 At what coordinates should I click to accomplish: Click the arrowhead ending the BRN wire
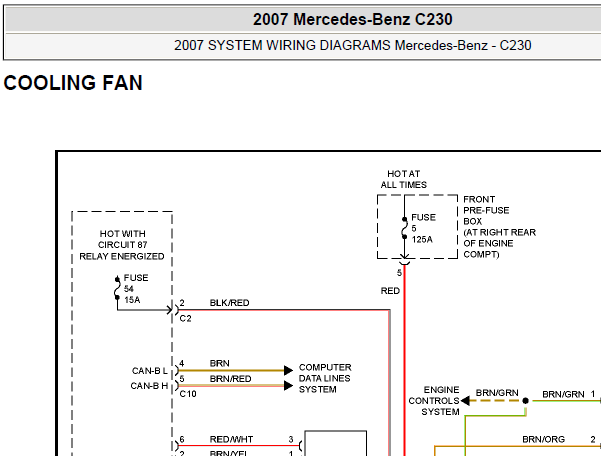coord(288,371)
